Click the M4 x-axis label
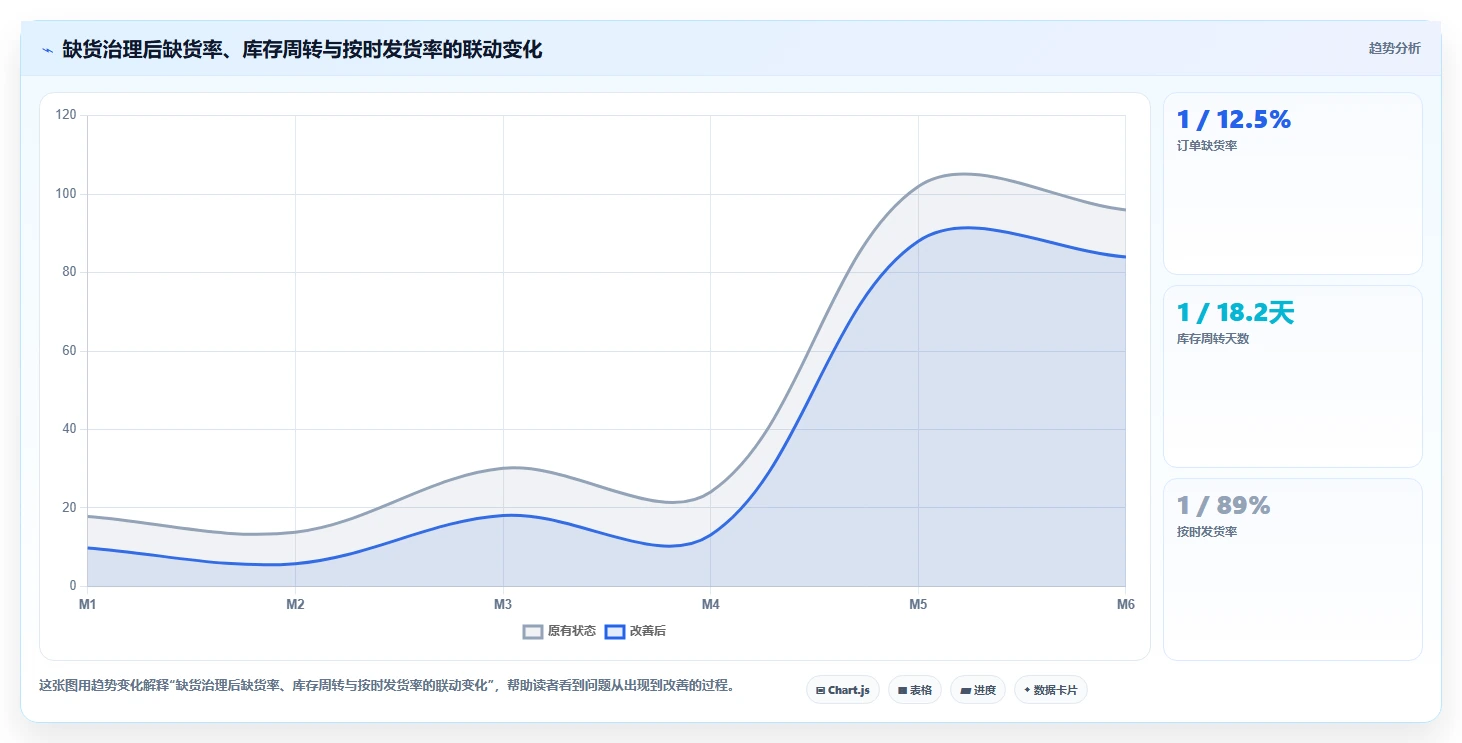Image resolution: width=1462 pixels, height=743 pixels. tap(710, 604)
